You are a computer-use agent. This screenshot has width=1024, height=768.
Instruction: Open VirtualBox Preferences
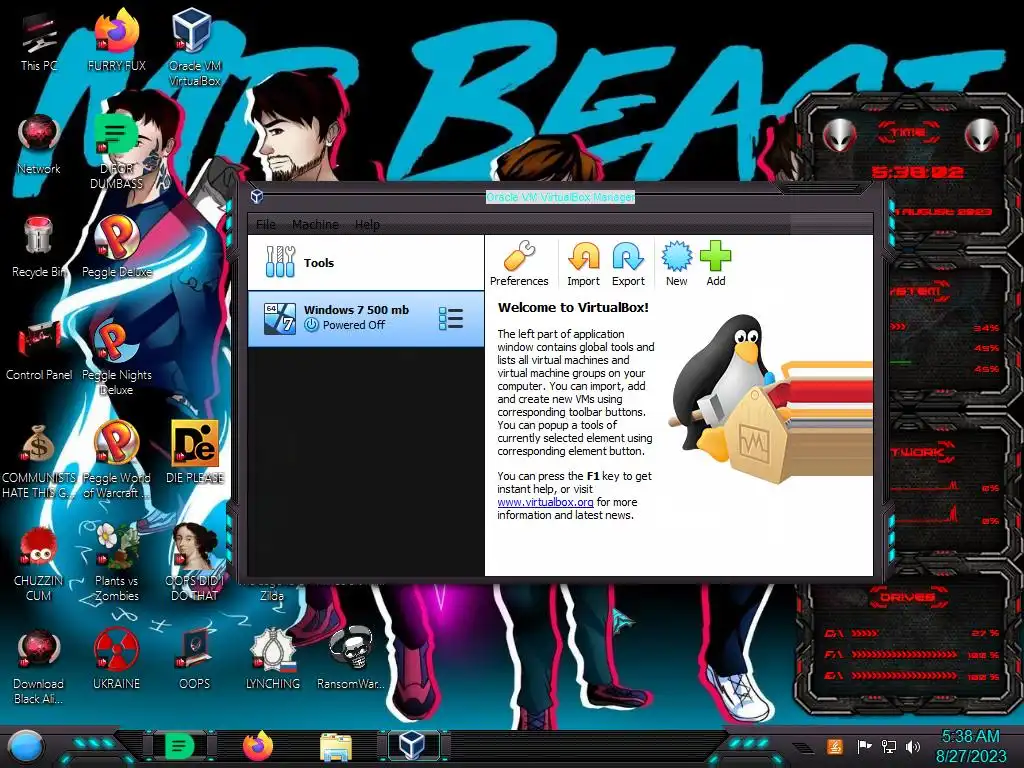519,263
